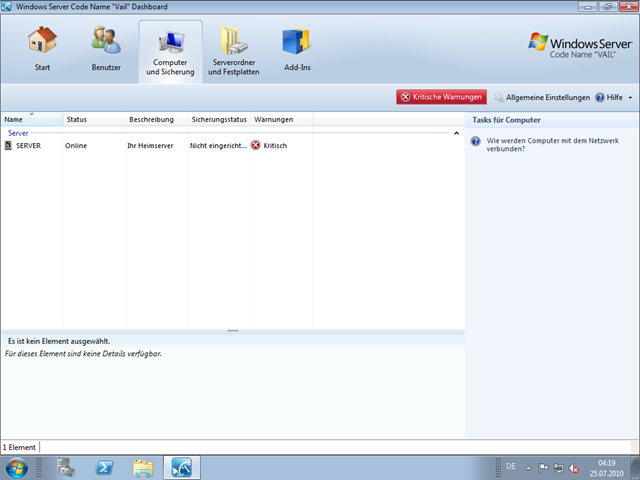Sort by the Warnungen column header

click(282, 119)
